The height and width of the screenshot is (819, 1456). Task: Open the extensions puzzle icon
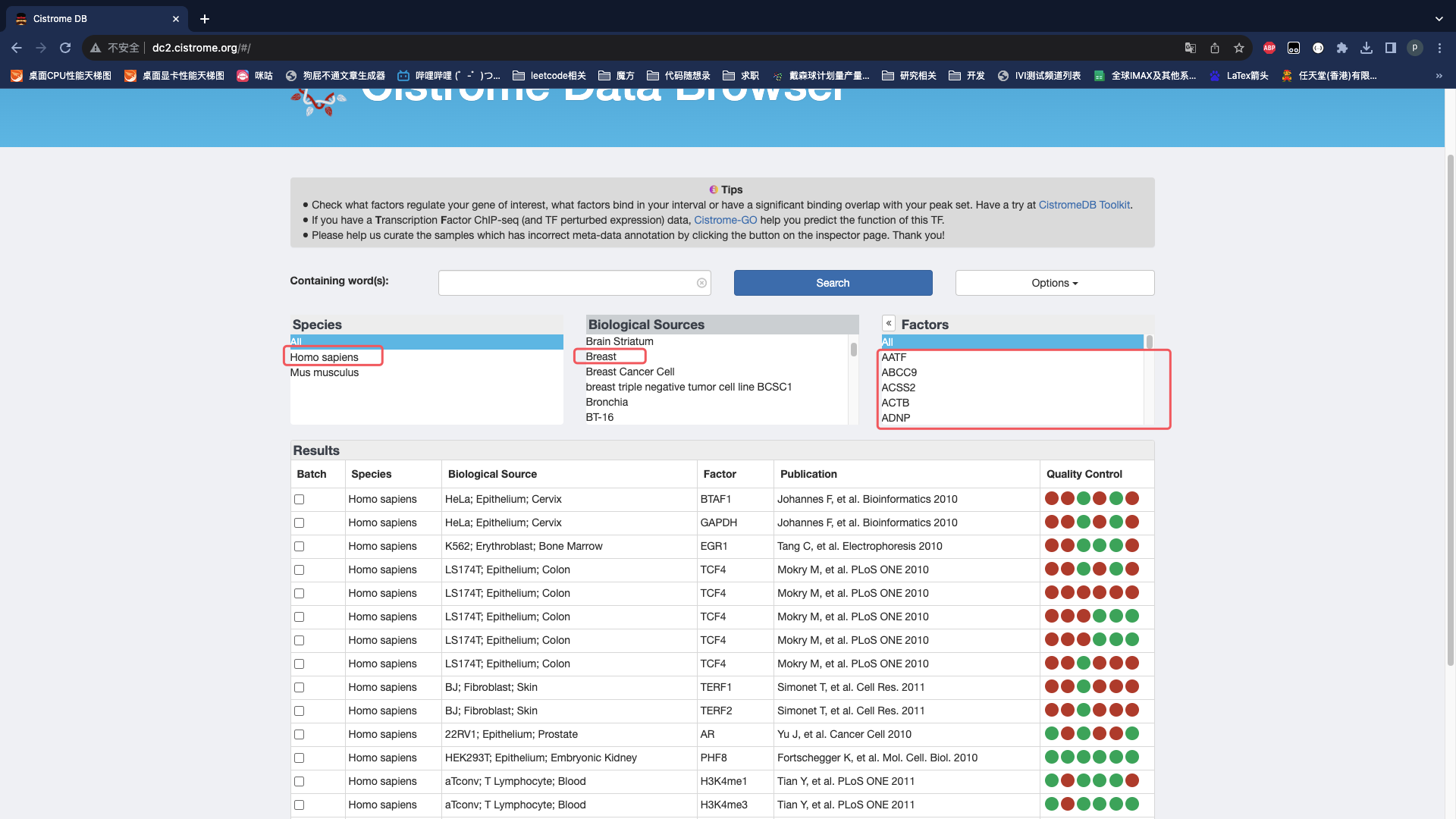(1342, 48)
